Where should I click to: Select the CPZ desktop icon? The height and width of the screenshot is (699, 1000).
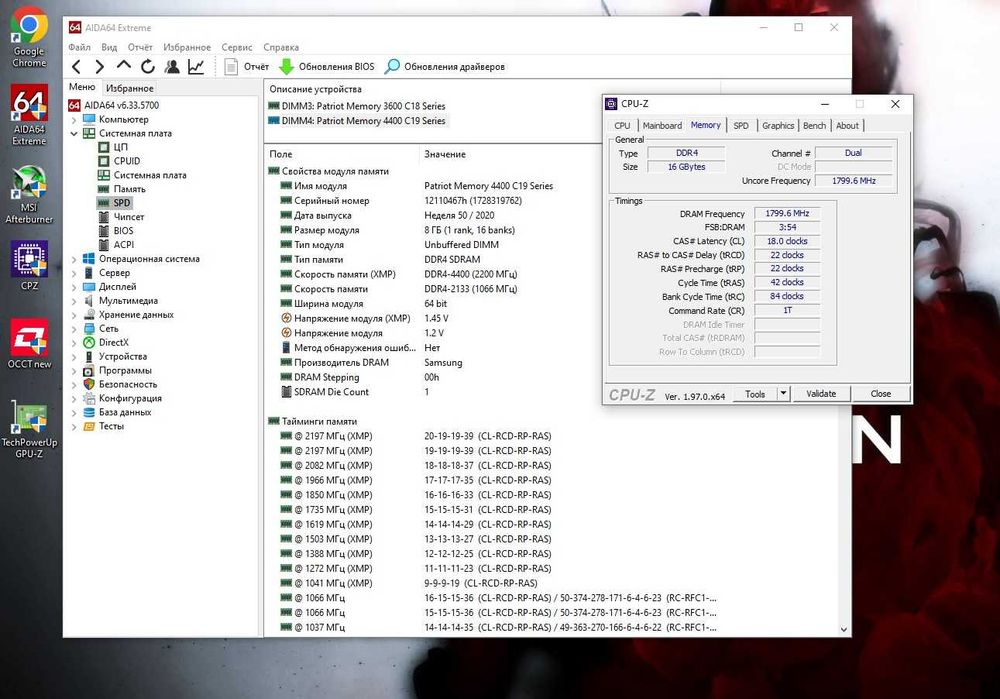point(29,266)
